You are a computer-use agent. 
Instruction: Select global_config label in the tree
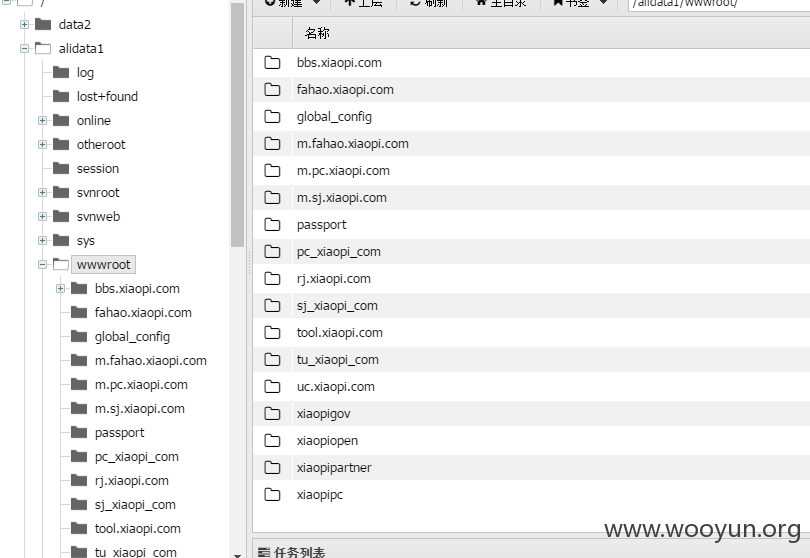(x=132, y=337)
